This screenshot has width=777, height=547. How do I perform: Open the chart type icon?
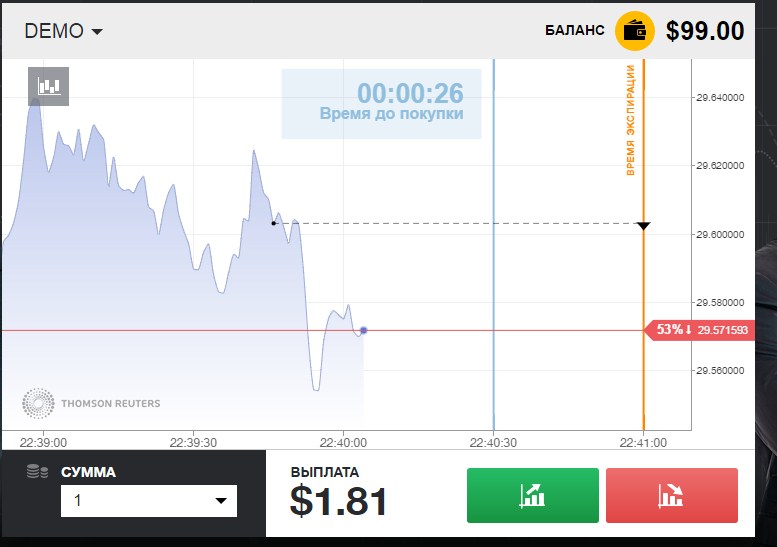(x=49, y=85)
